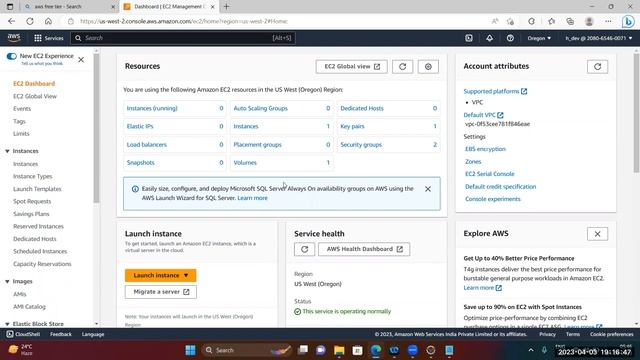
Task: Click the Migrate a server button
Action: (161, 292)
